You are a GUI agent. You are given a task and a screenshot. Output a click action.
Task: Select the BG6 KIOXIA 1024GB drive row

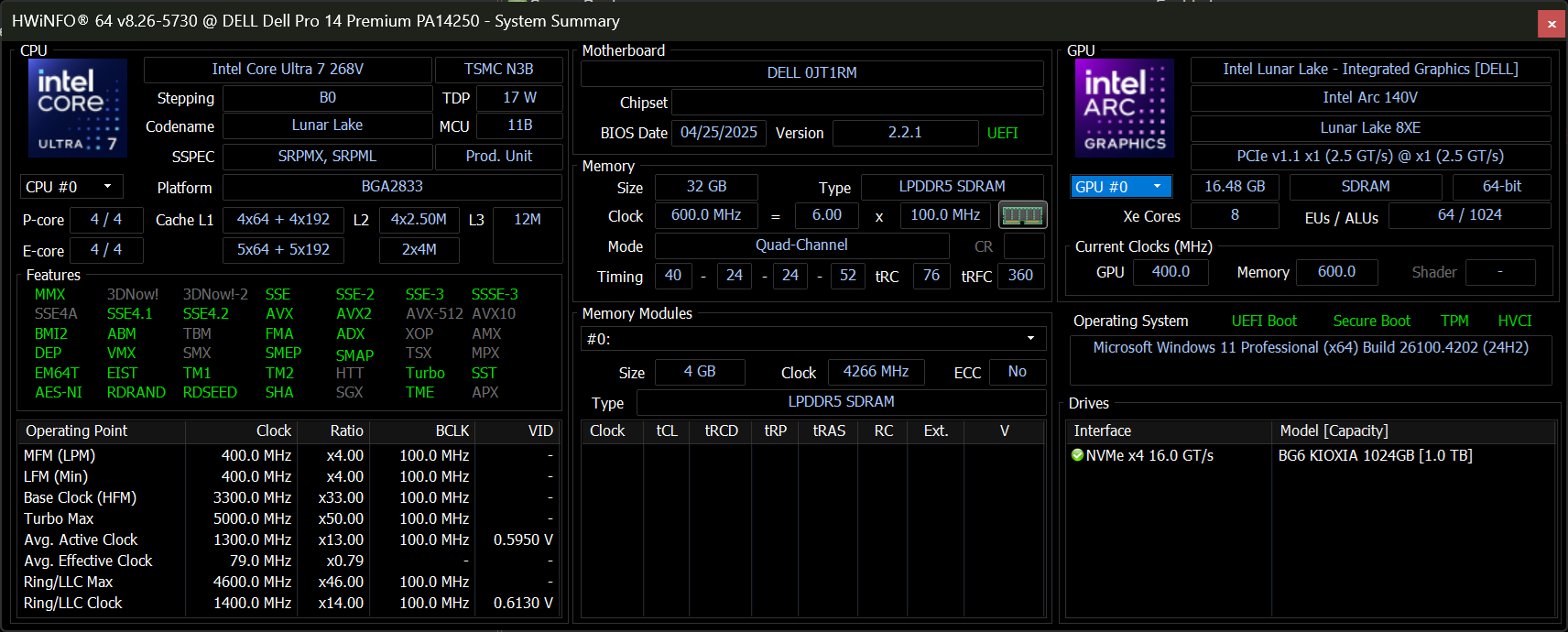(1311, 455)
